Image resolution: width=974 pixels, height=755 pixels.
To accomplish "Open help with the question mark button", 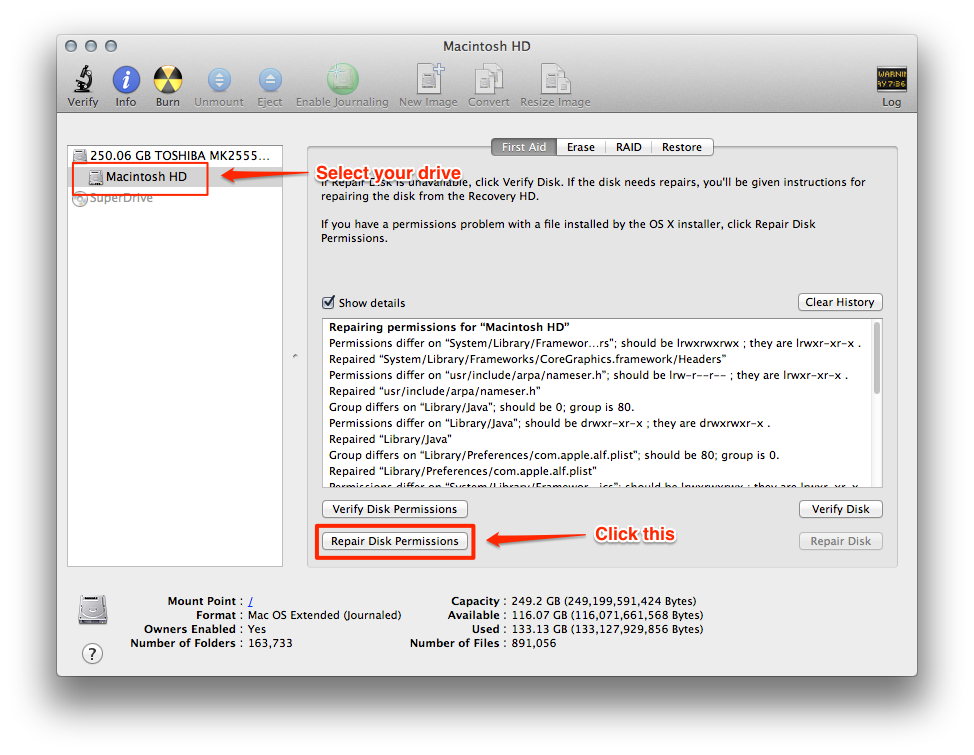I will (x=92, y=653).
